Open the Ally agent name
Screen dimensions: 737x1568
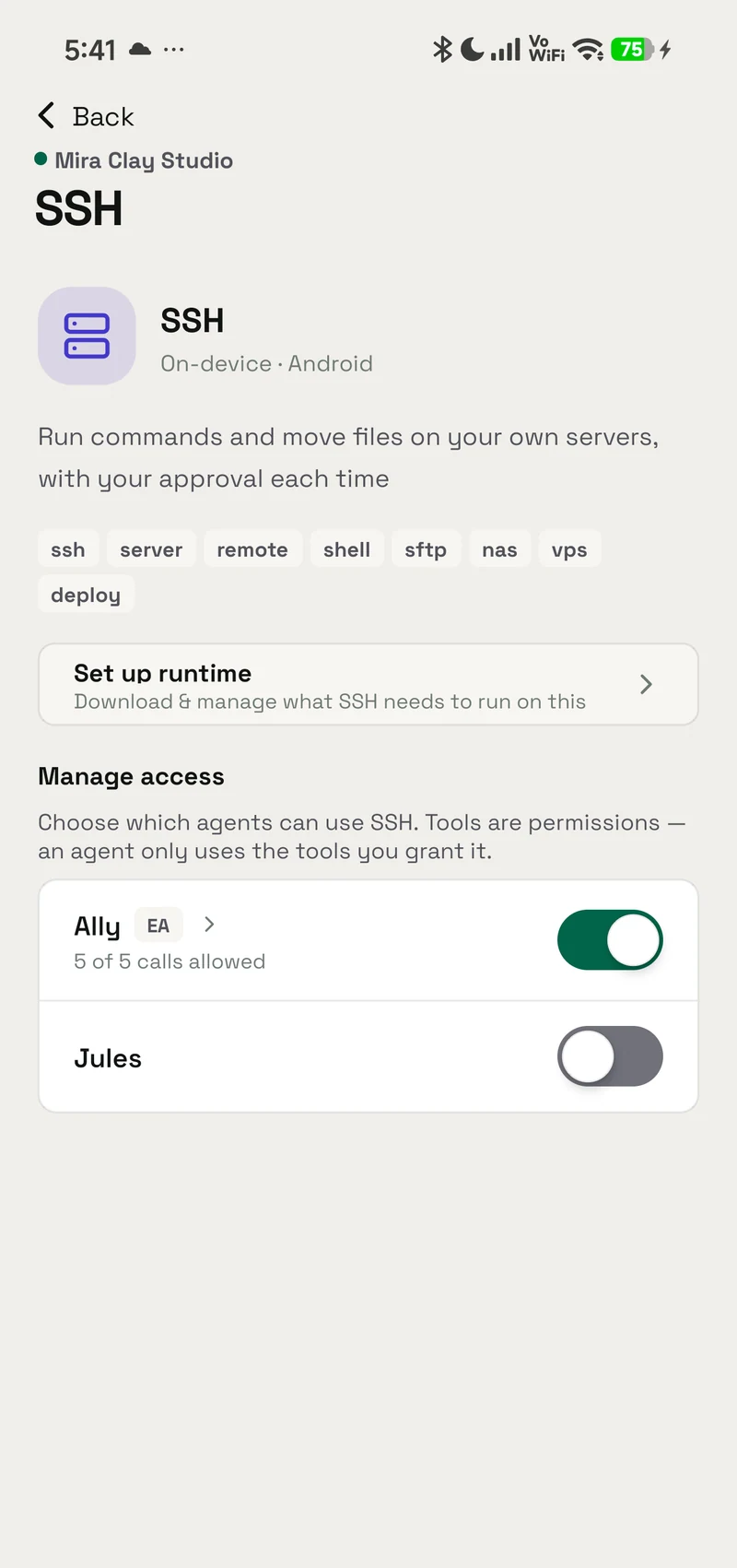(97, 926)
